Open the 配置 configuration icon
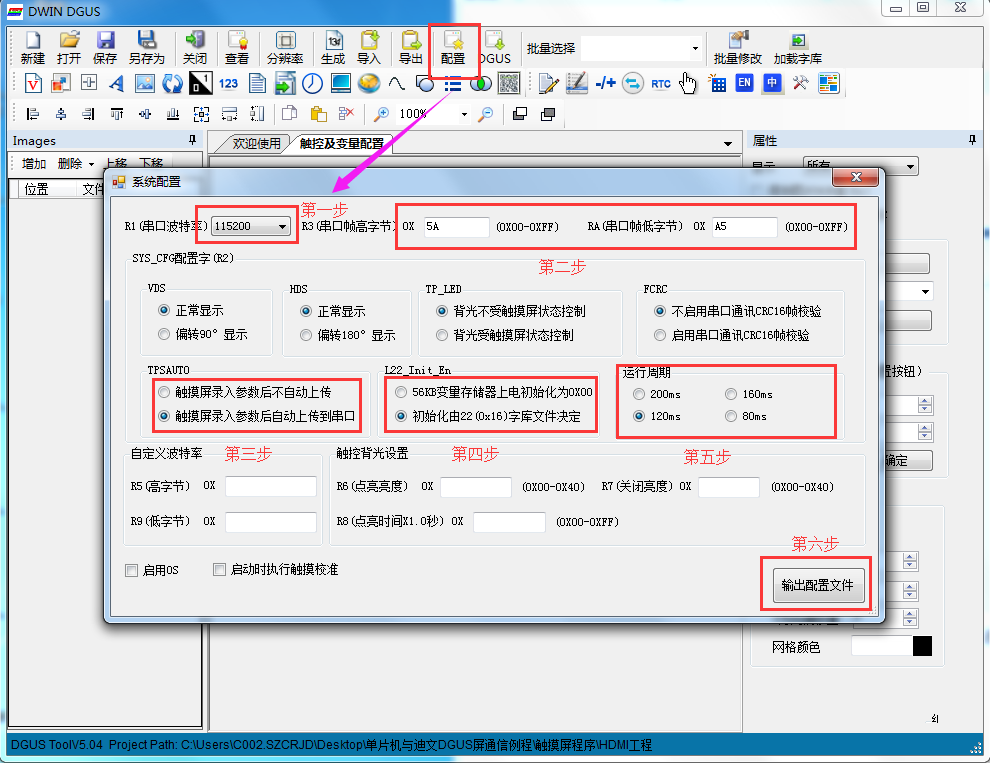 click(x=453, y=47)
